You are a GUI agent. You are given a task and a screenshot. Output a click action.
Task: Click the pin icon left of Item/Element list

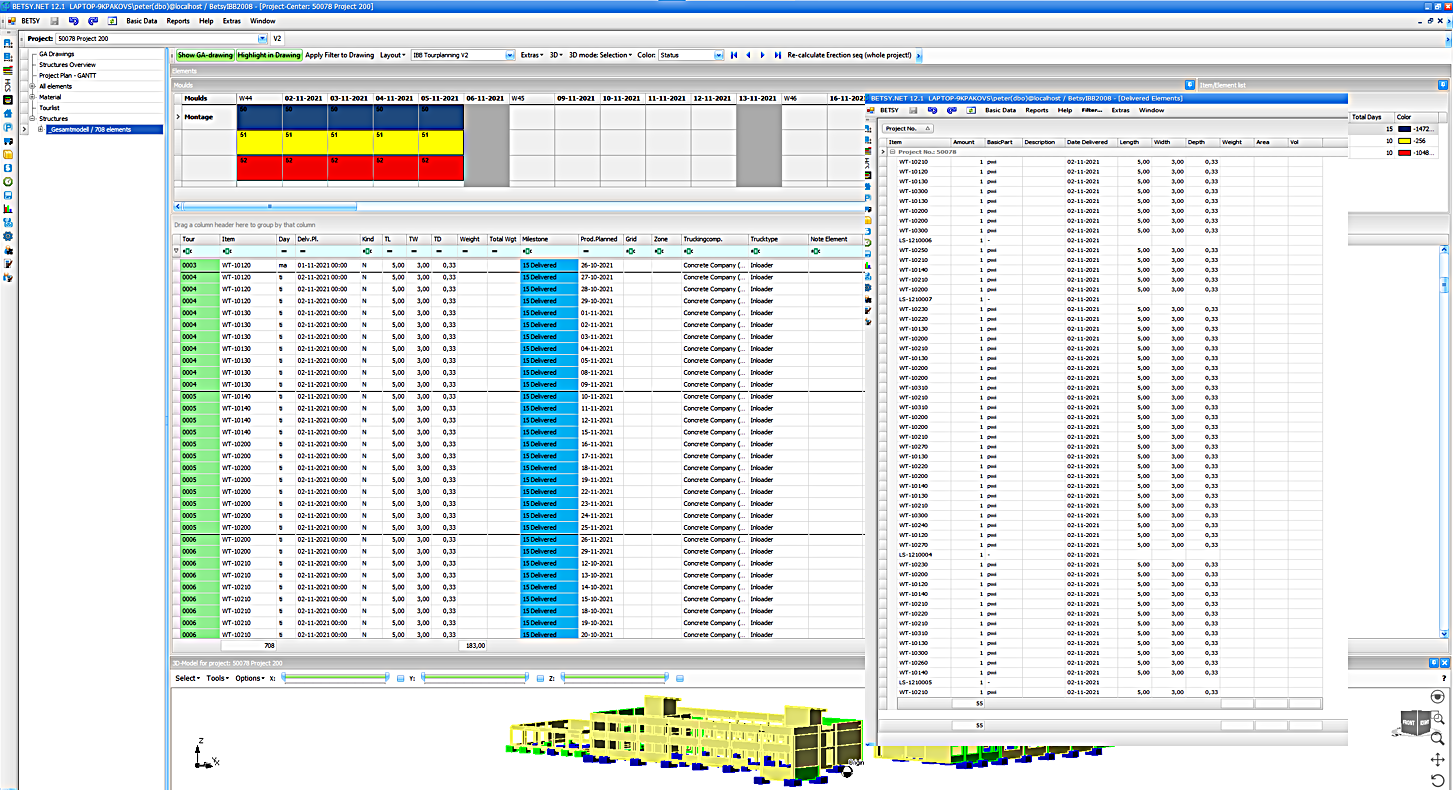[1190, 85]
